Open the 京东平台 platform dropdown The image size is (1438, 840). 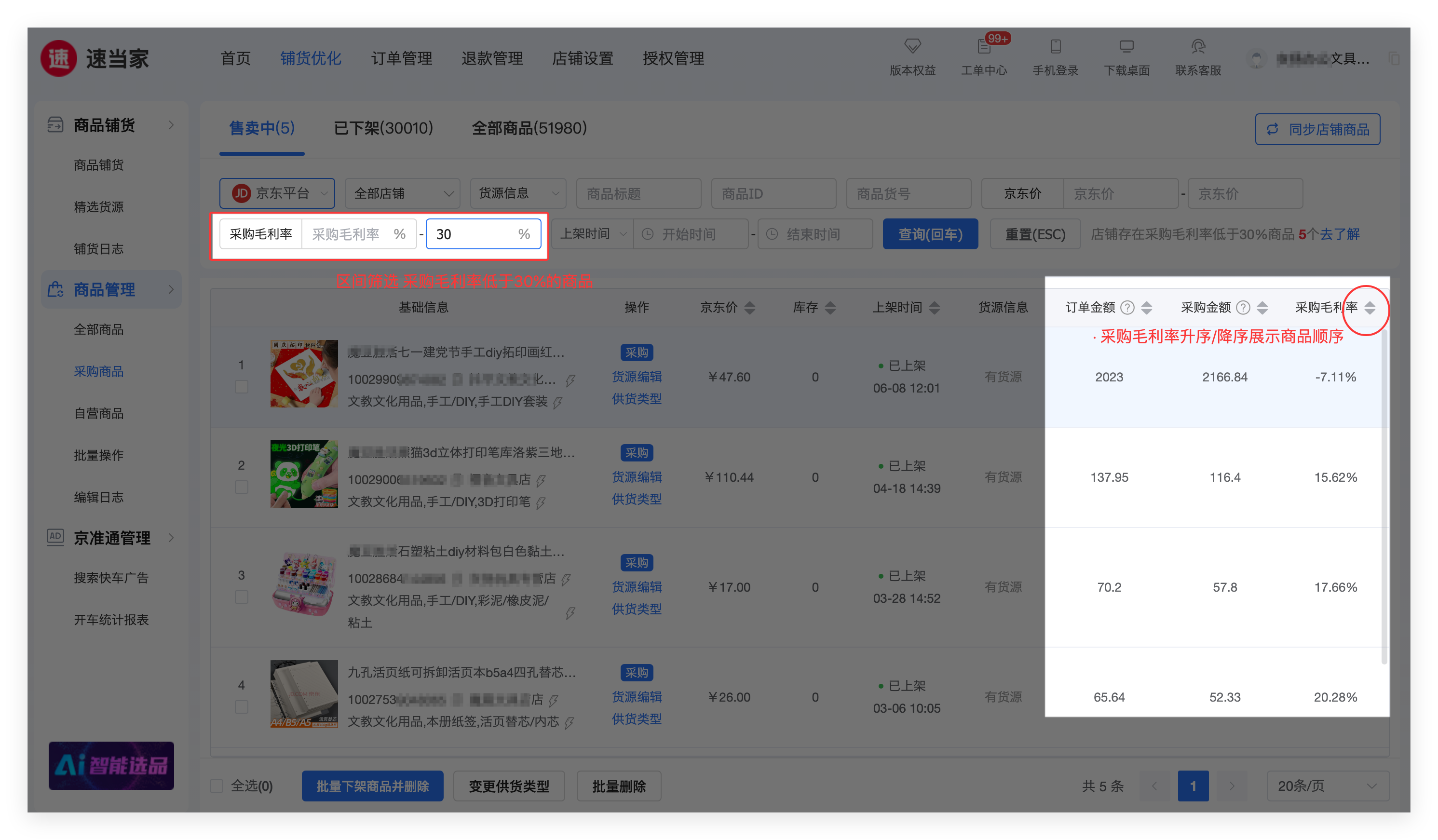pyautogui.click(x=277, y=193)
